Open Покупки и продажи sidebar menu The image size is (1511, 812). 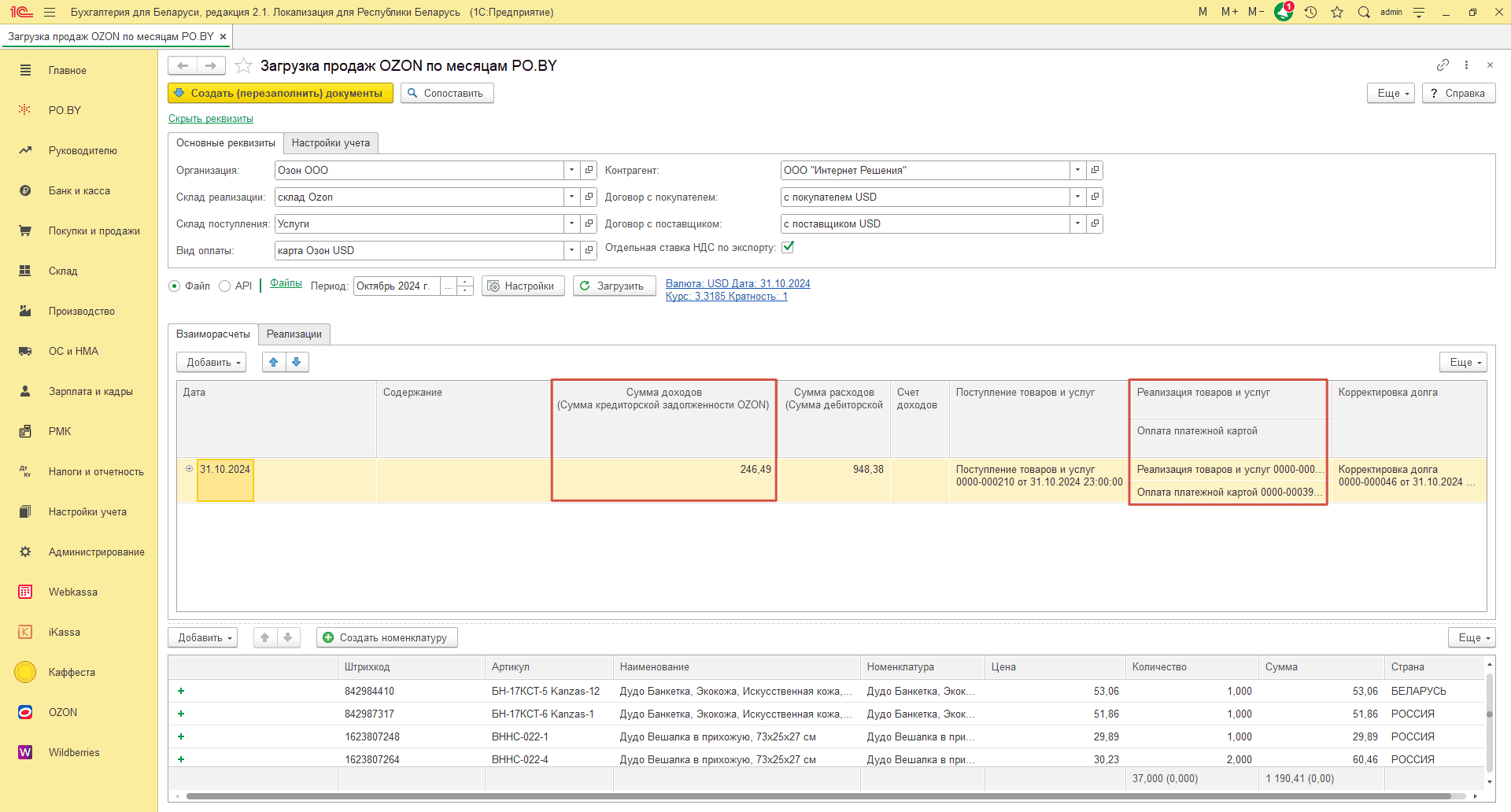coord(79,231)
